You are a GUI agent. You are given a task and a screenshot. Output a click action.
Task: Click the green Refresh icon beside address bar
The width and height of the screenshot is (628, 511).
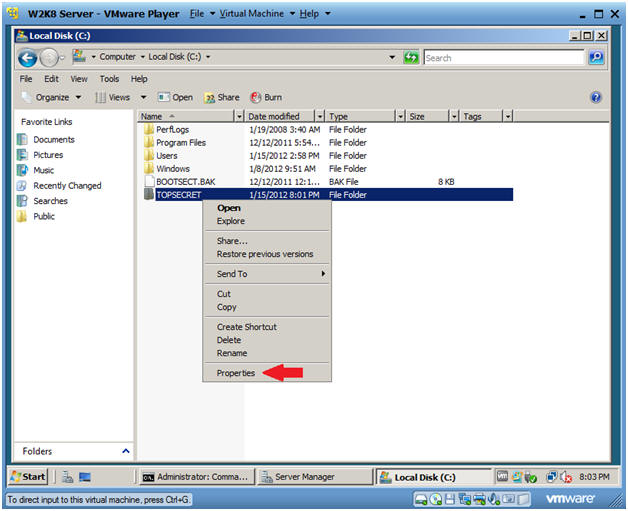(411, 58)
